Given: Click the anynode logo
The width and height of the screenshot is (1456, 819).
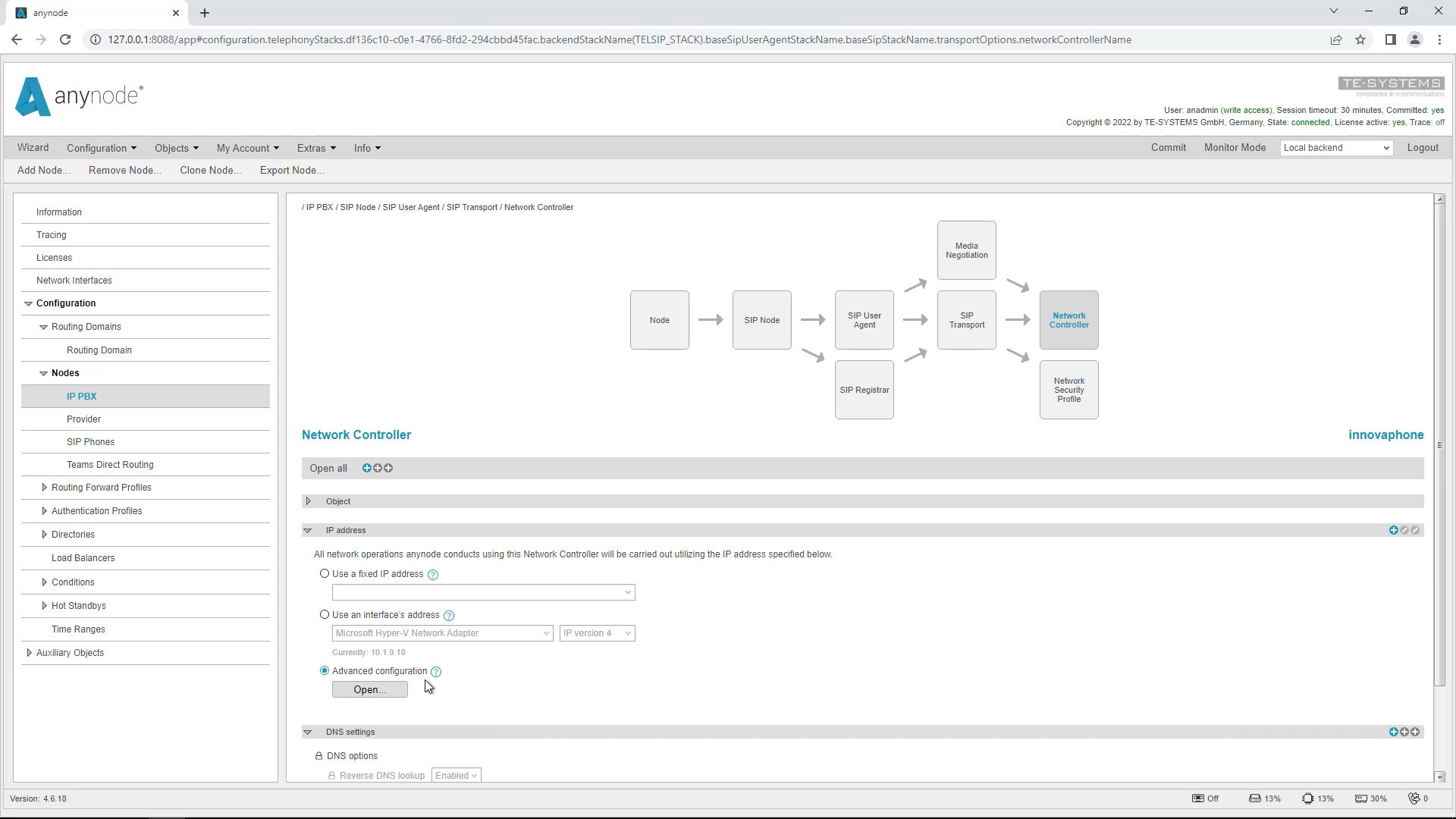Looking at the screenshot, I should click(79, 96).
